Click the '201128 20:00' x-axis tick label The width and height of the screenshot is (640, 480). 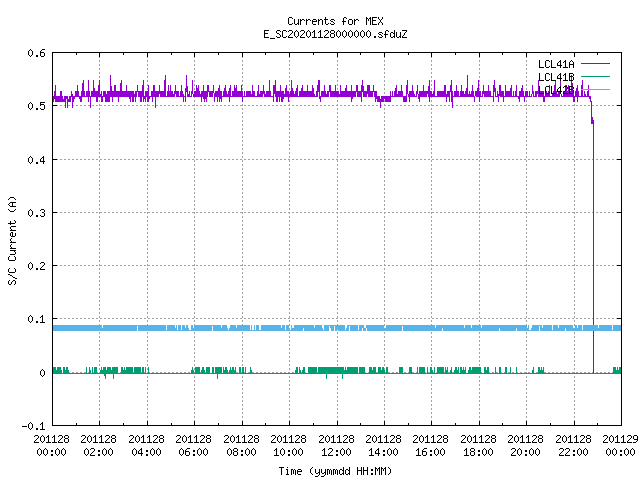click(x=526, y=446)
